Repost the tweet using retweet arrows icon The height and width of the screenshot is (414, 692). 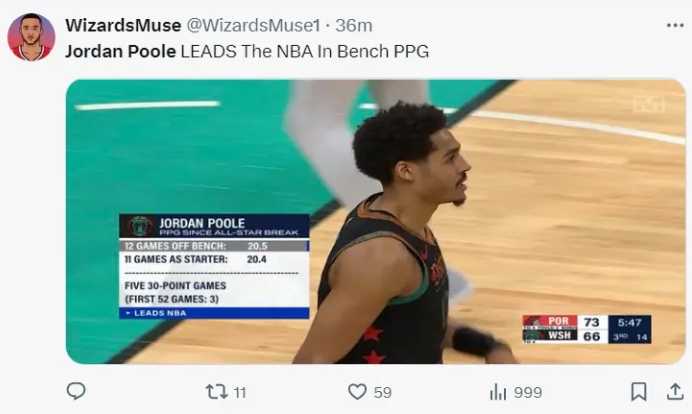[216, 391]
